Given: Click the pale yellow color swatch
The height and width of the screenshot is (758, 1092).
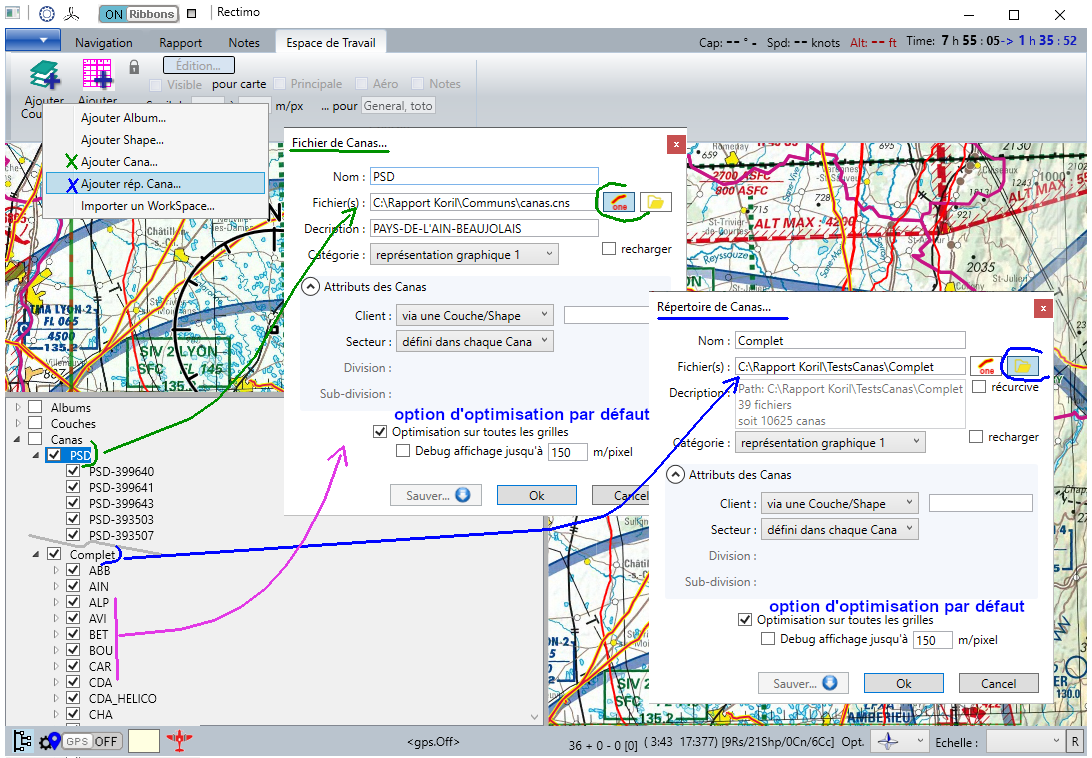Looking at the screenshot, I should tap(144, 741).
